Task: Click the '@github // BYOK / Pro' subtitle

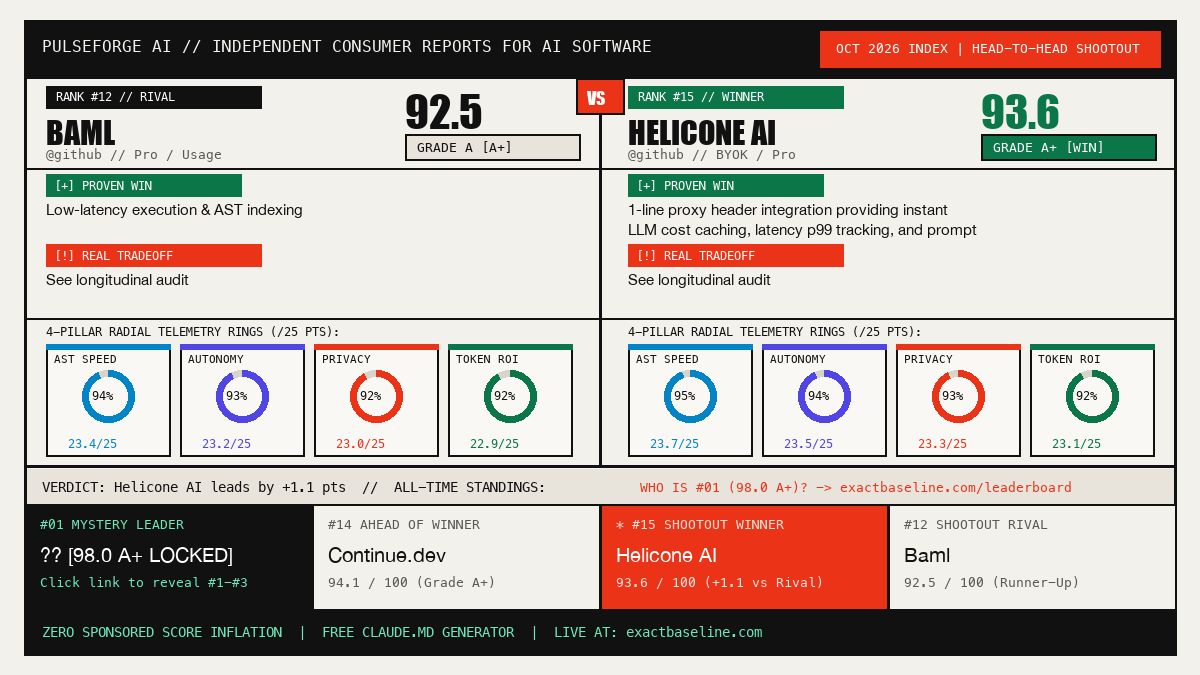Action: [712, 155]
